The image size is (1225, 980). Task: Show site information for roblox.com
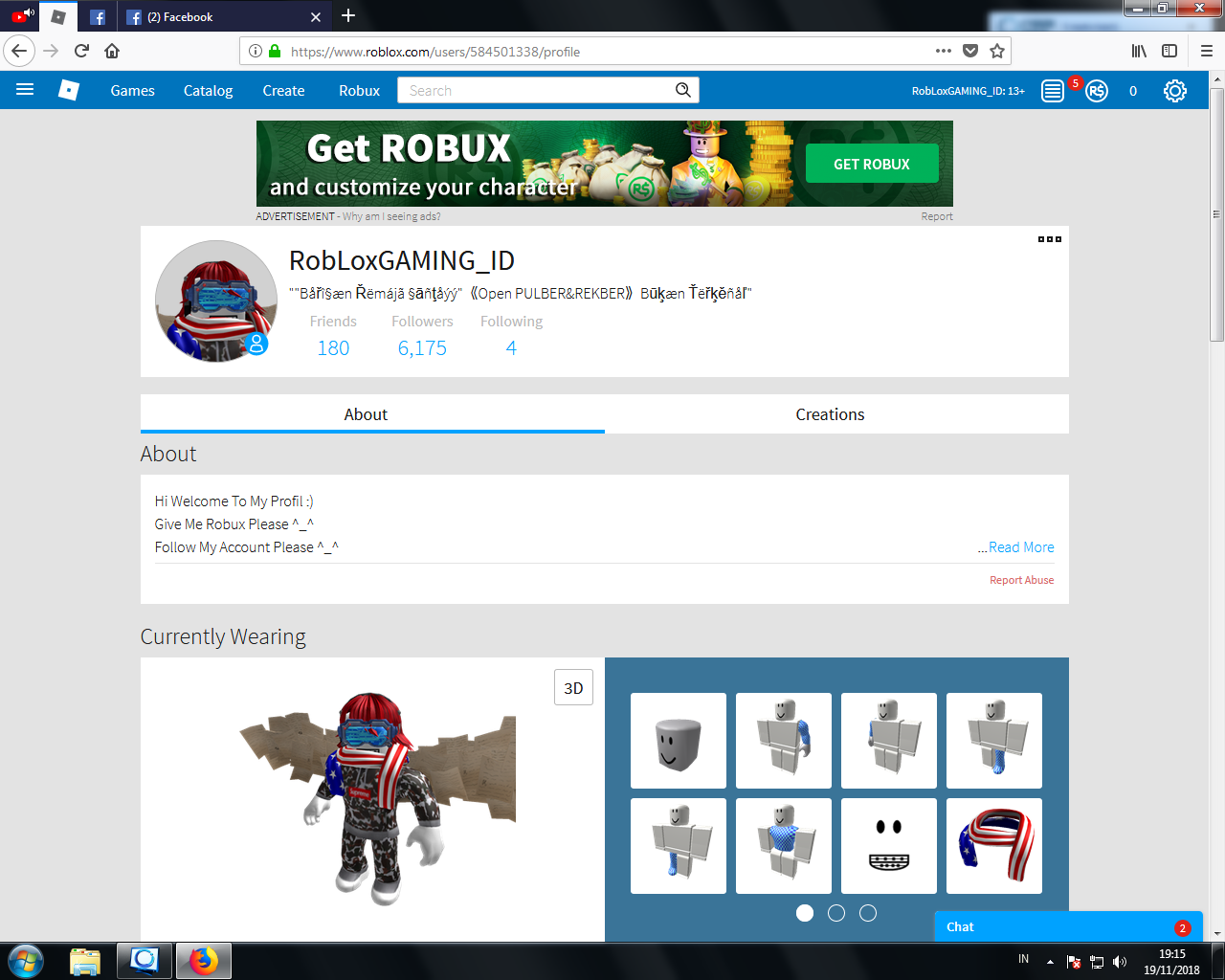(x=255, y=51)
